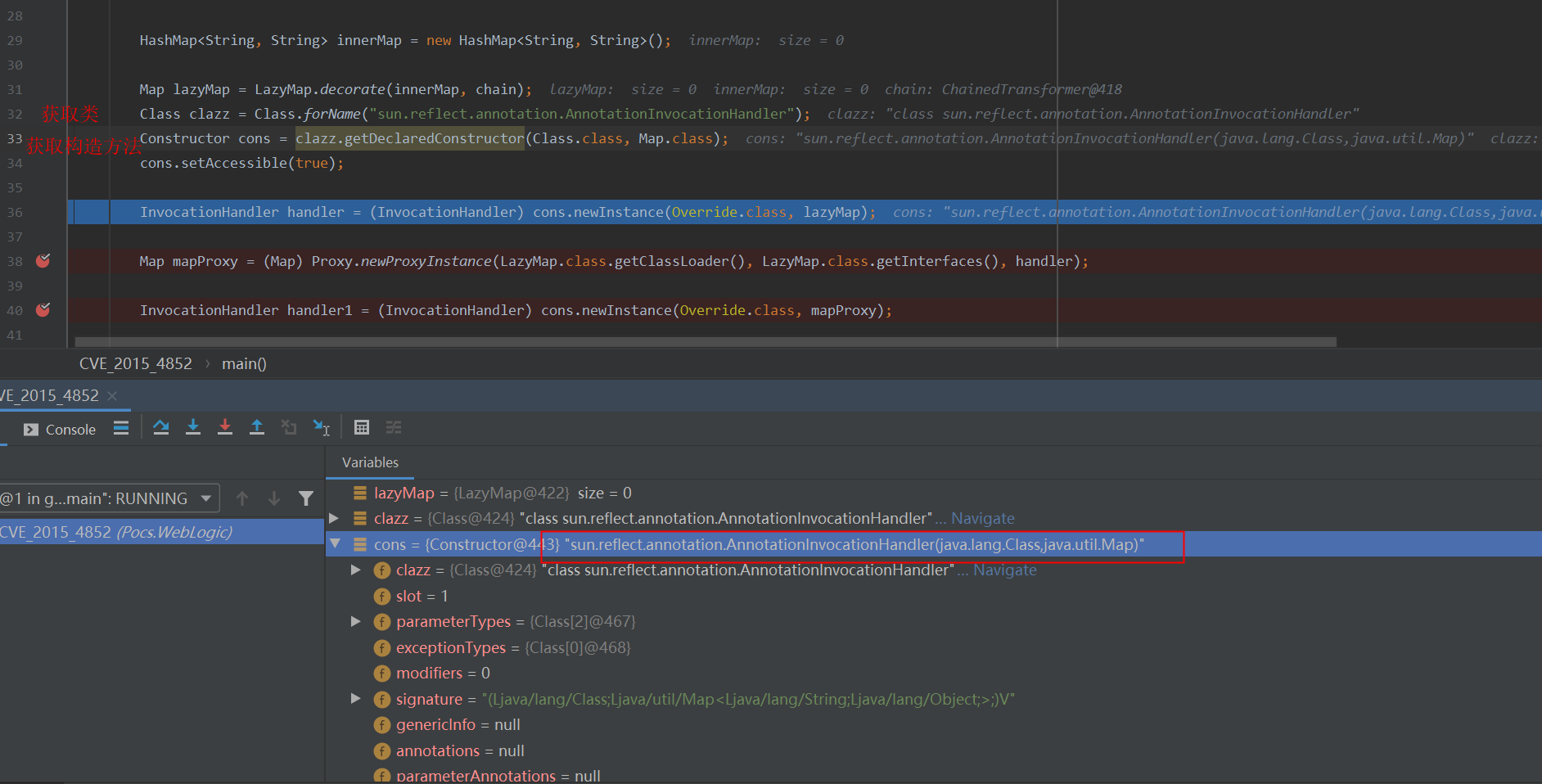Click the Proxy.newProxyInstance call
1542x784 pixels.
tap(401, 261)
